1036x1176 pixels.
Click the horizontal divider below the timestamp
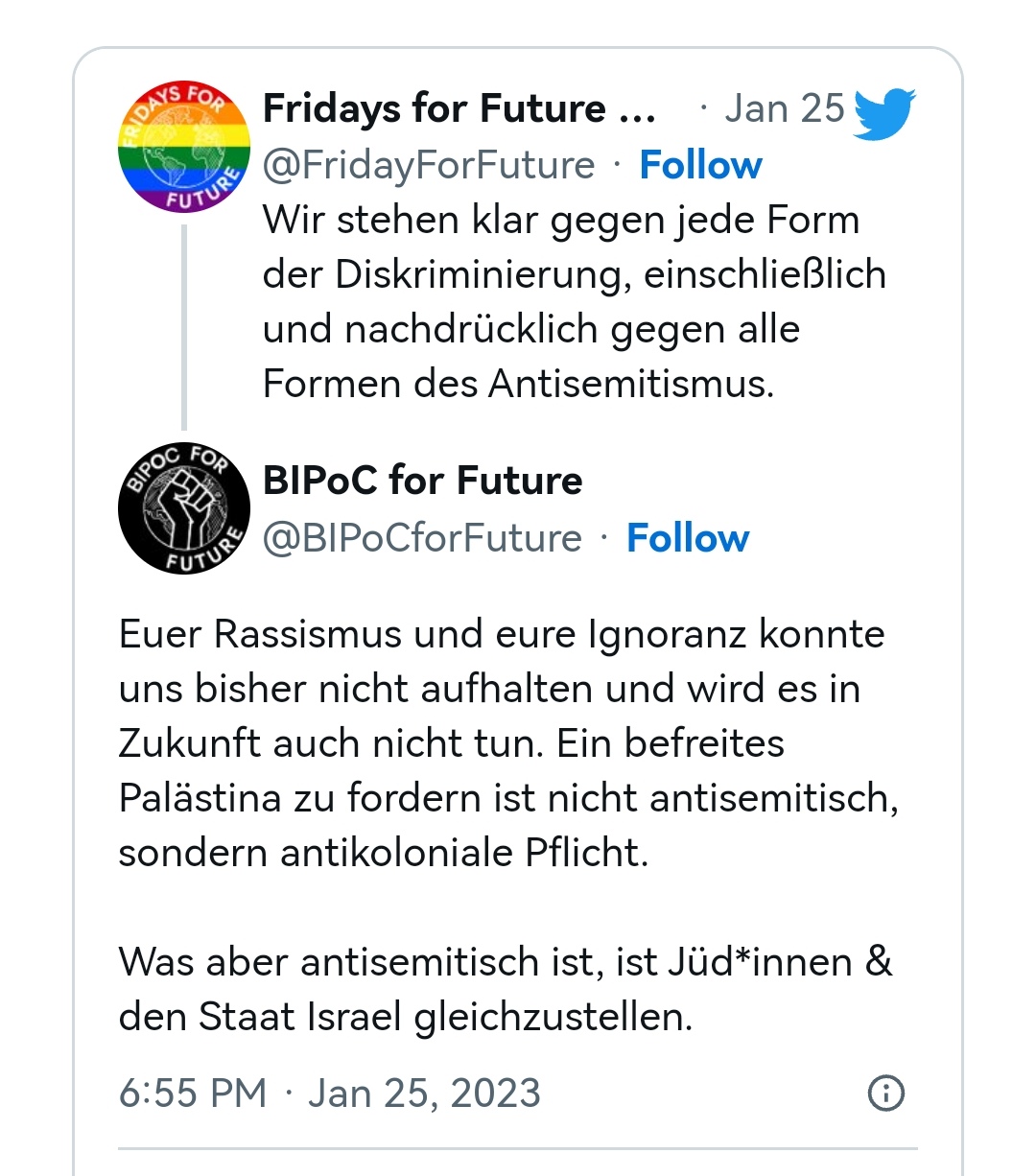pos(518,1147)
